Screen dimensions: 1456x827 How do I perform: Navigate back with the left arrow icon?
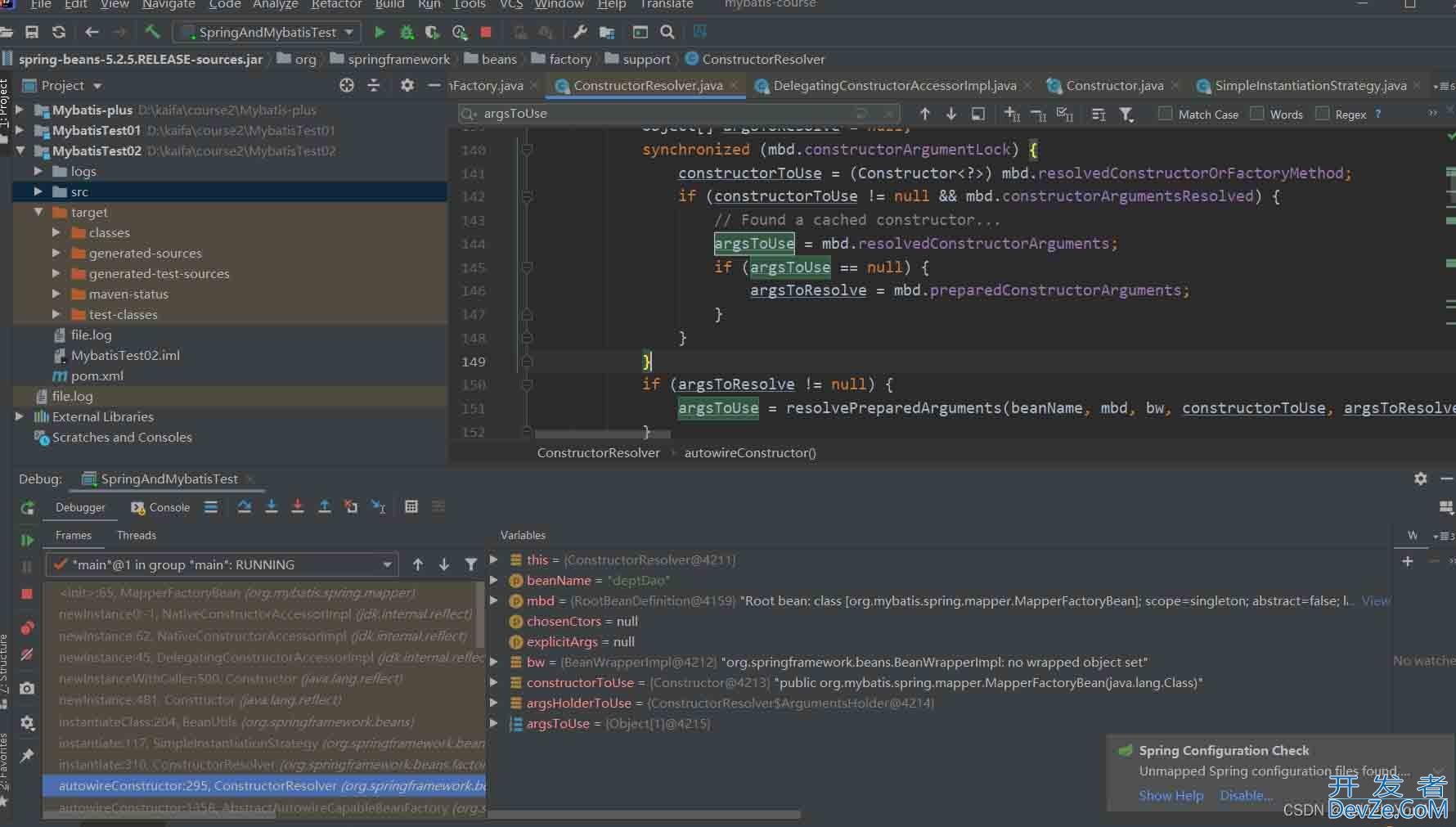tap(92, 32)
